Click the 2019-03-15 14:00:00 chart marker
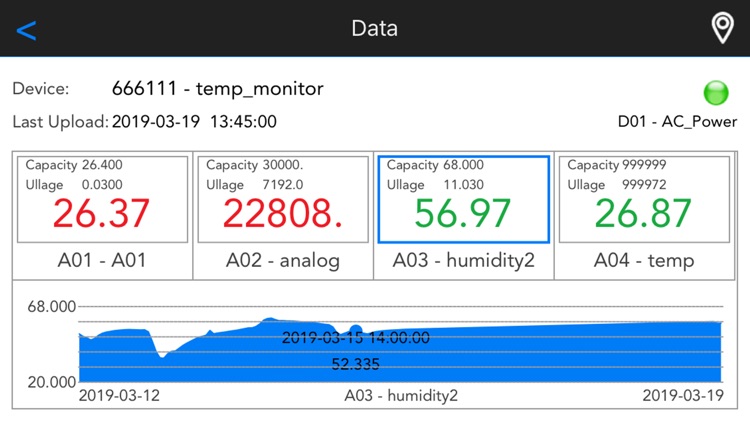 [x=355, y=338]
